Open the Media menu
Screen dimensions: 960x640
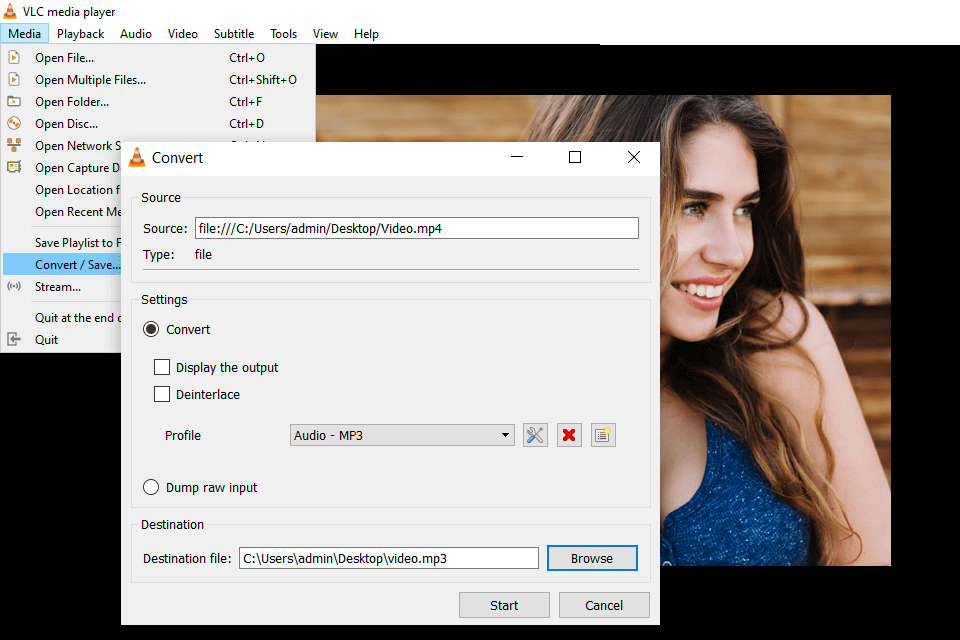[x=24, y=34]
